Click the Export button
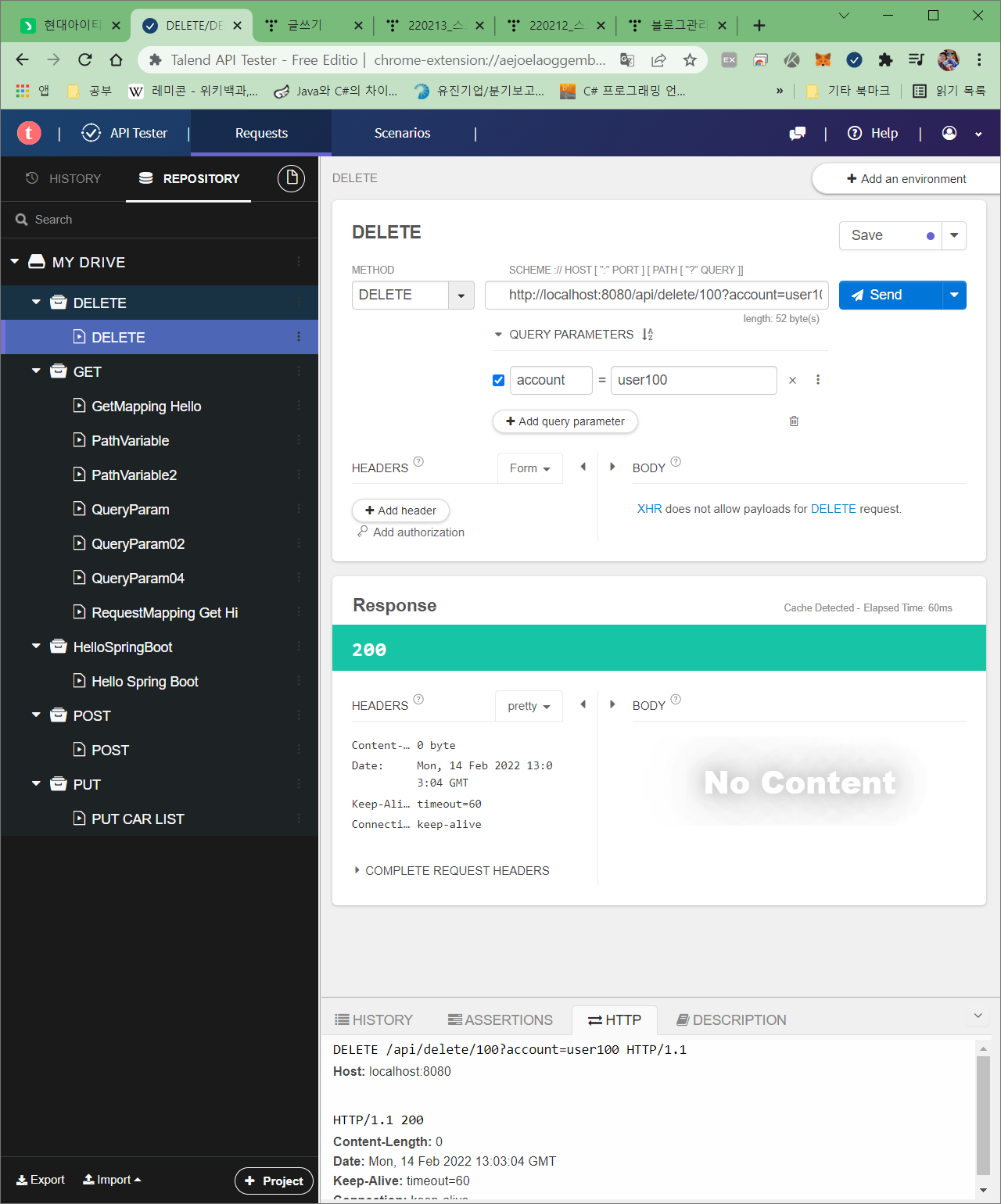The height and width of the screenshot is (1204, 1001). tap(41, 1180)
